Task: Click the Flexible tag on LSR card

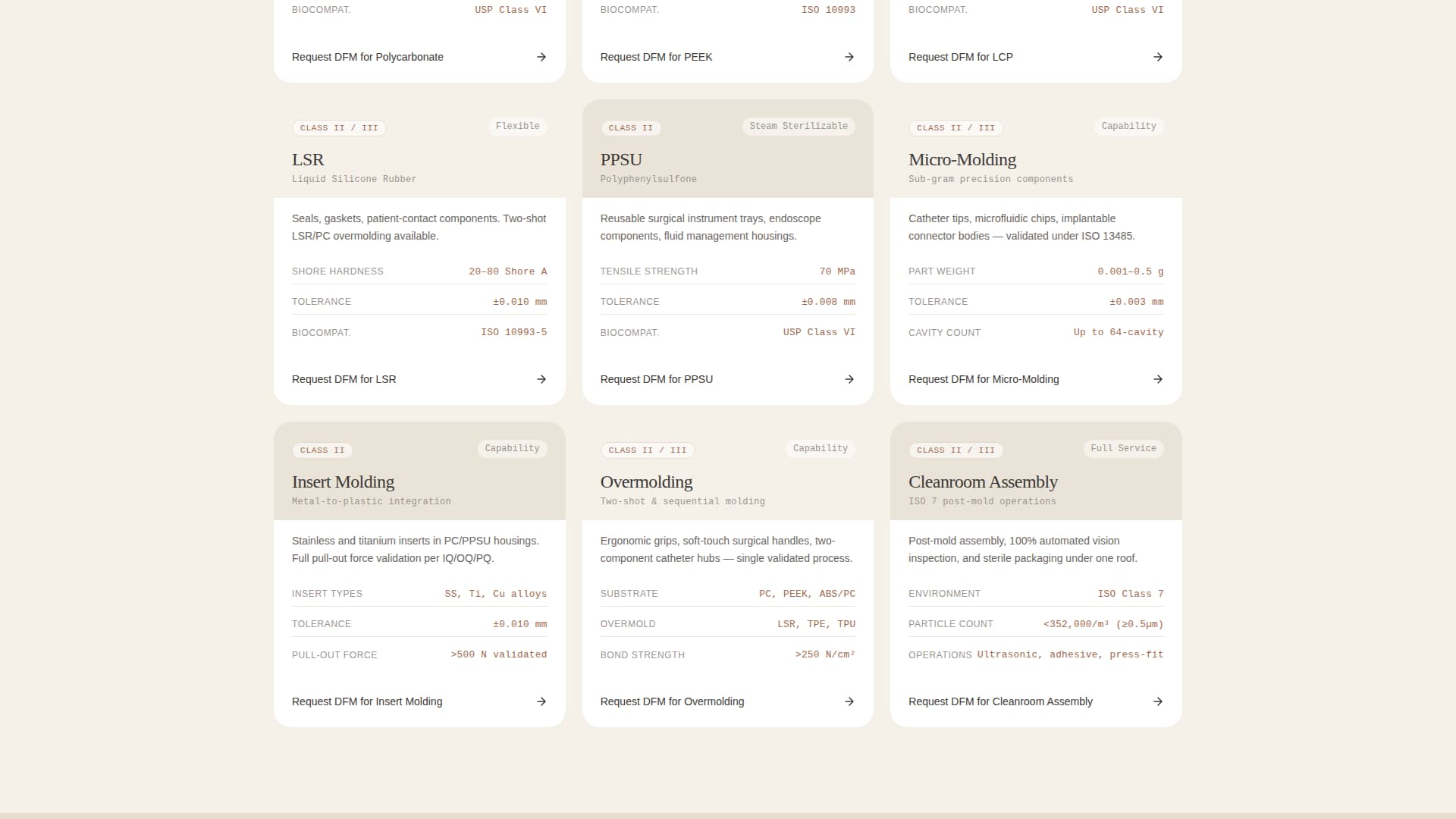Action: point(518,126)
